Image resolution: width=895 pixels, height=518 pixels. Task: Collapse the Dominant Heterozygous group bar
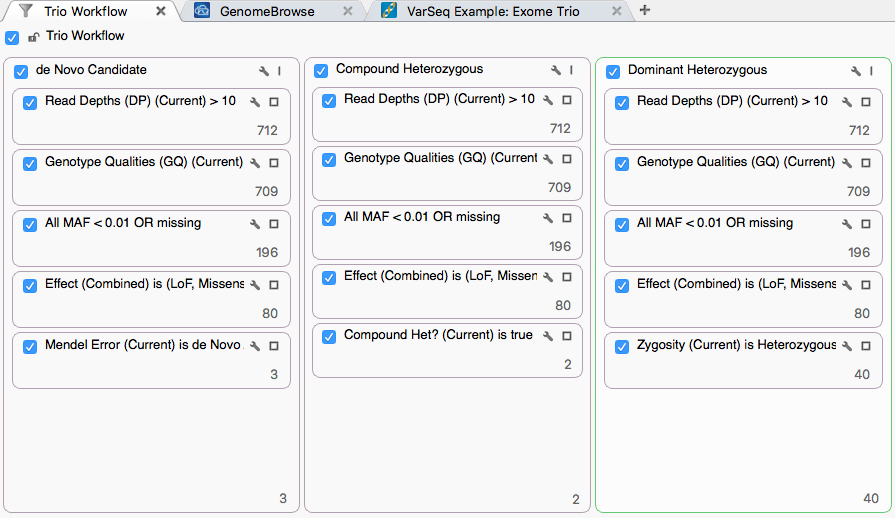pos(871,71)
